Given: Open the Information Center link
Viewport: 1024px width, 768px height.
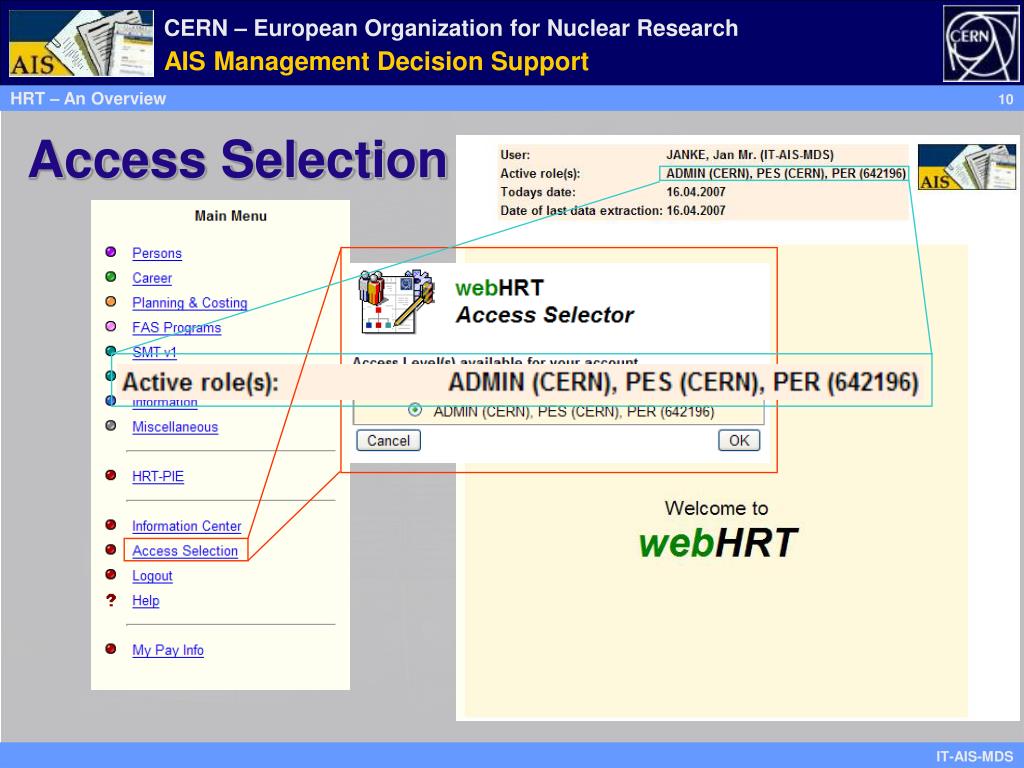Looking at the screenshot, I should point(187,526).
